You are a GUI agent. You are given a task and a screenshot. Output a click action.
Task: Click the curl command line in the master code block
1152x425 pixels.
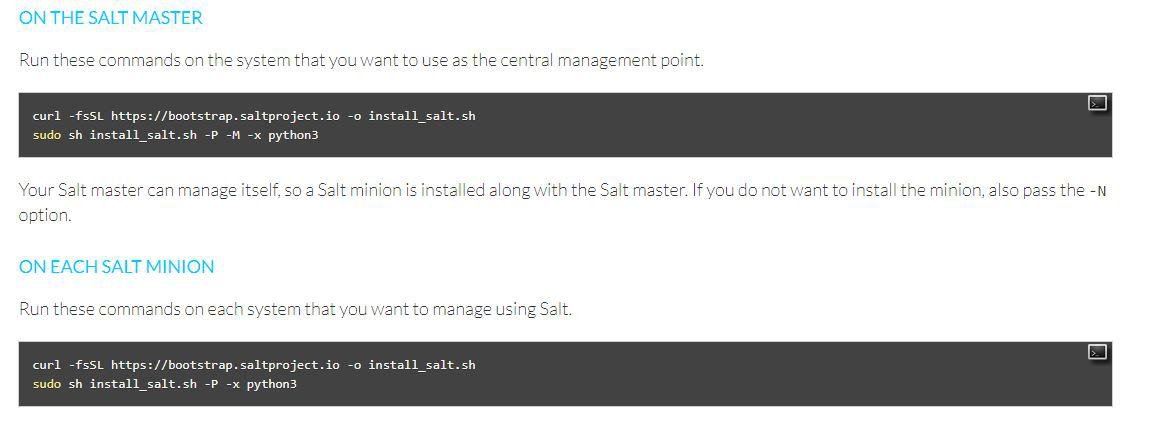(x=253, y=116)
